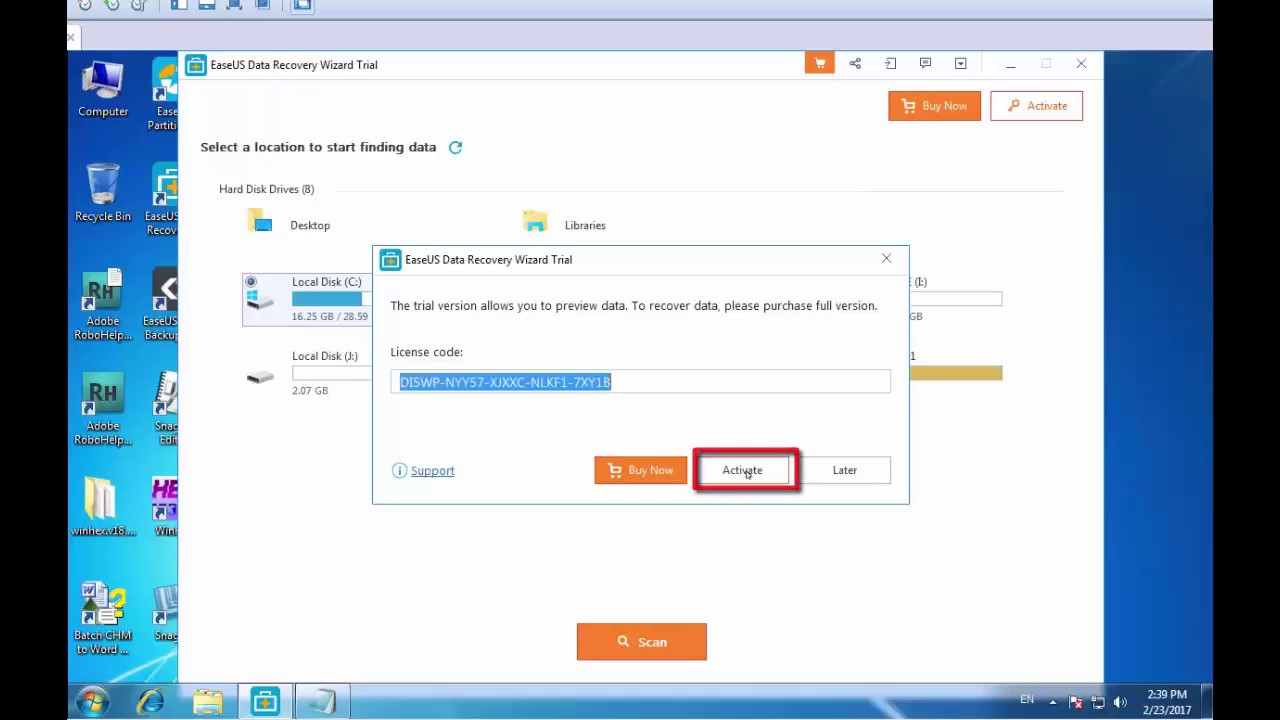Click EaseUS Data Recovery taskbar button
Screen dimensions: 1280x720
click(x=265, y=702)
